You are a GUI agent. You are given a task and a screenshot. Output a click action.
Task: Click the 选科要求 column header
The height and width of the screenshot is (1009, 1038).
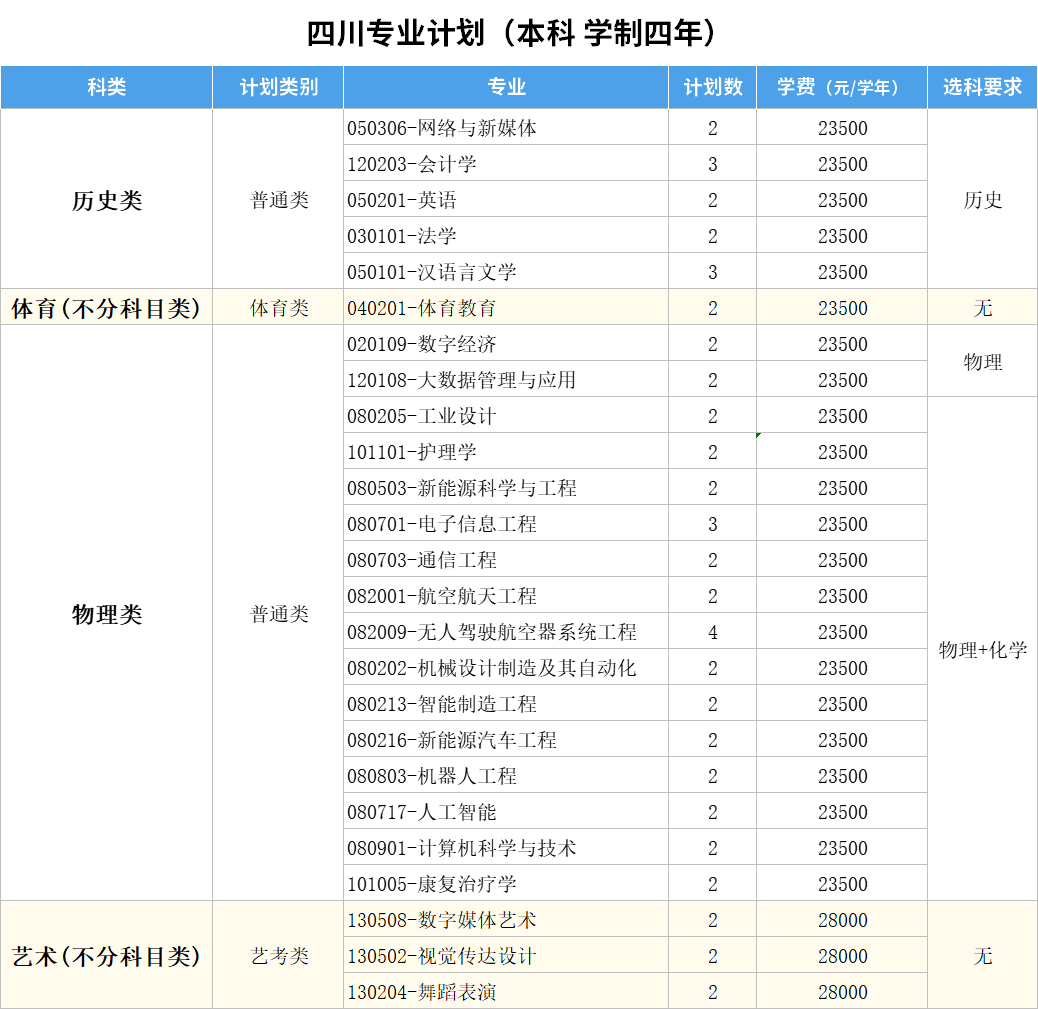pos(982,87)
